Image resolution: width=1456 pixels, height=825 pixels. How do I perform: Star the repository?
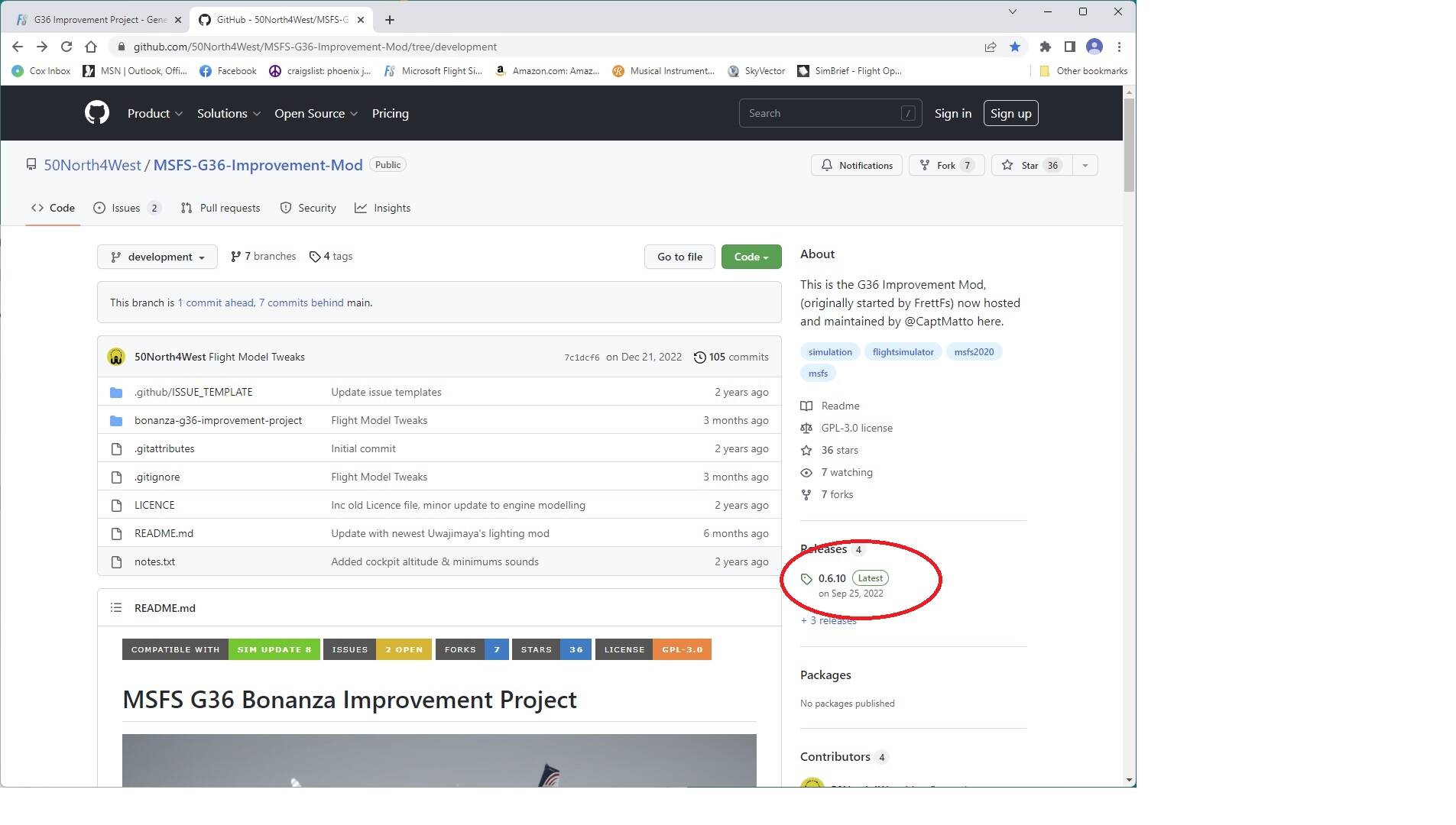pos(1031,165)
